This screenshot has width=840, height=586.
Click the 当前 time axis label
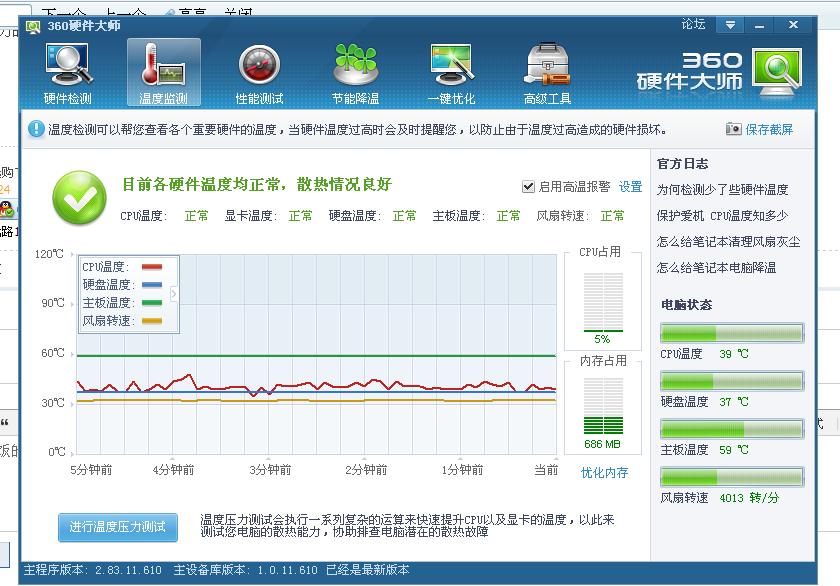pos(546,470)
